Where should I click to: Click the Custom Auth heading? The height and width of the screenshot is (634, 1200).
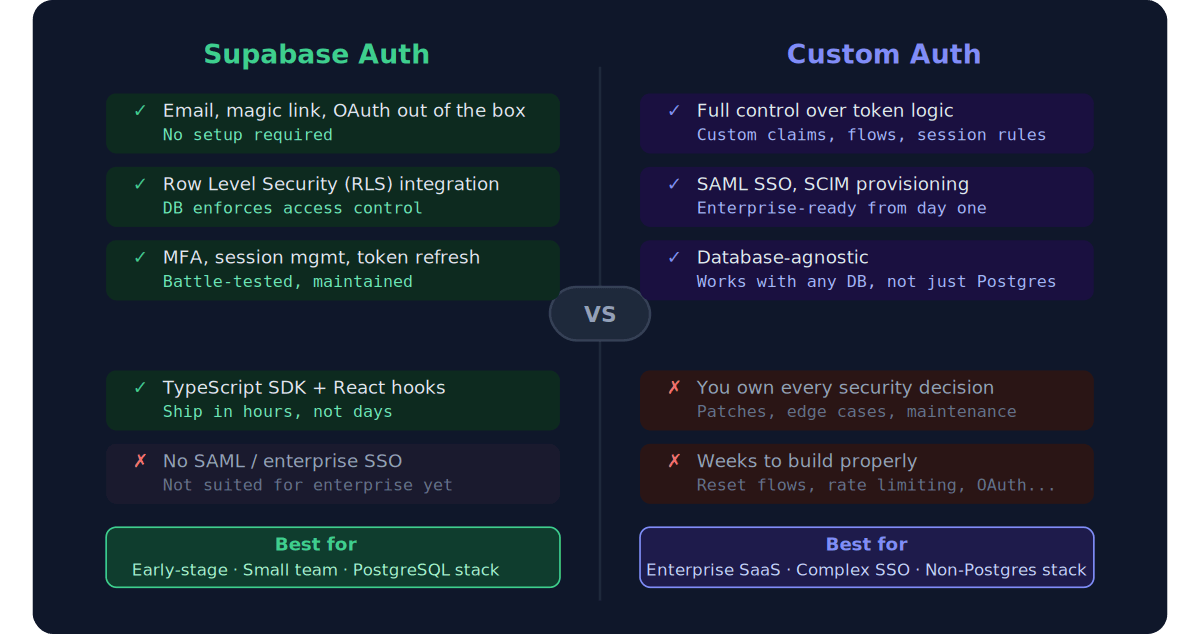(x=884, y=54)
